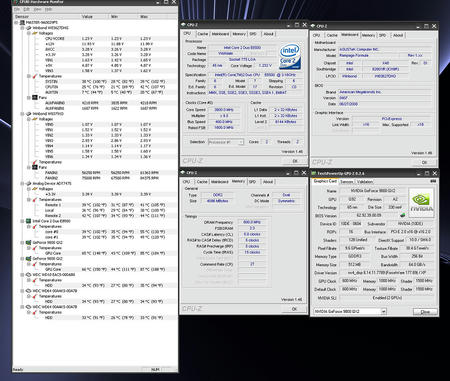Open the SPD tab in the top-left CPU-Z window
Image resolution: width=450 pixels, height=381 pixels.
(x=253, y=34)
